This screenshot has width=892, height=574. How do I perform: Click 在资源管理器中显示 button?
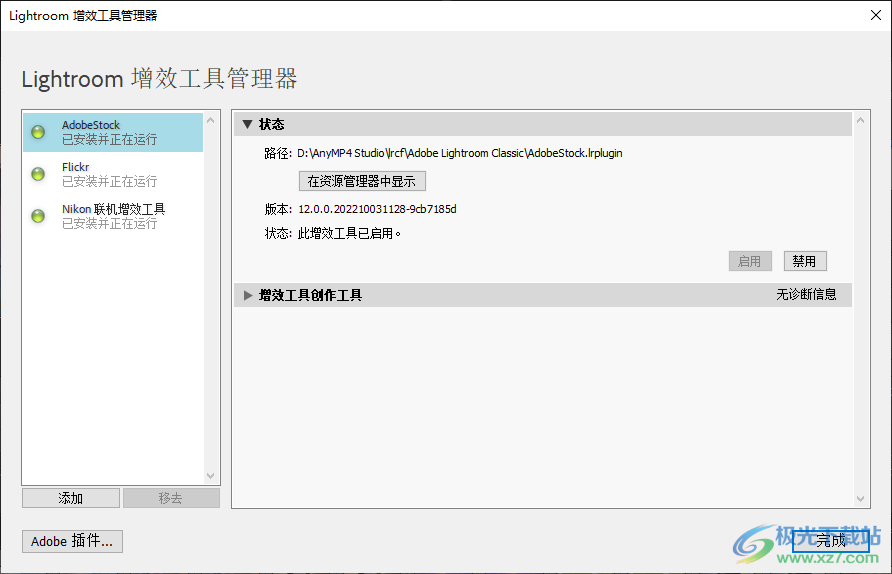coord(362,181)
